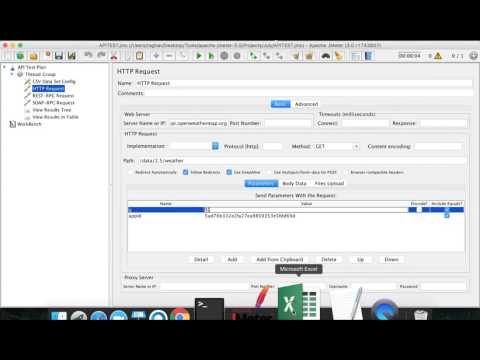This screenshot has height=360, width=480.
Task: Select the Parameters tab
Action: click(x=261, y=183)
